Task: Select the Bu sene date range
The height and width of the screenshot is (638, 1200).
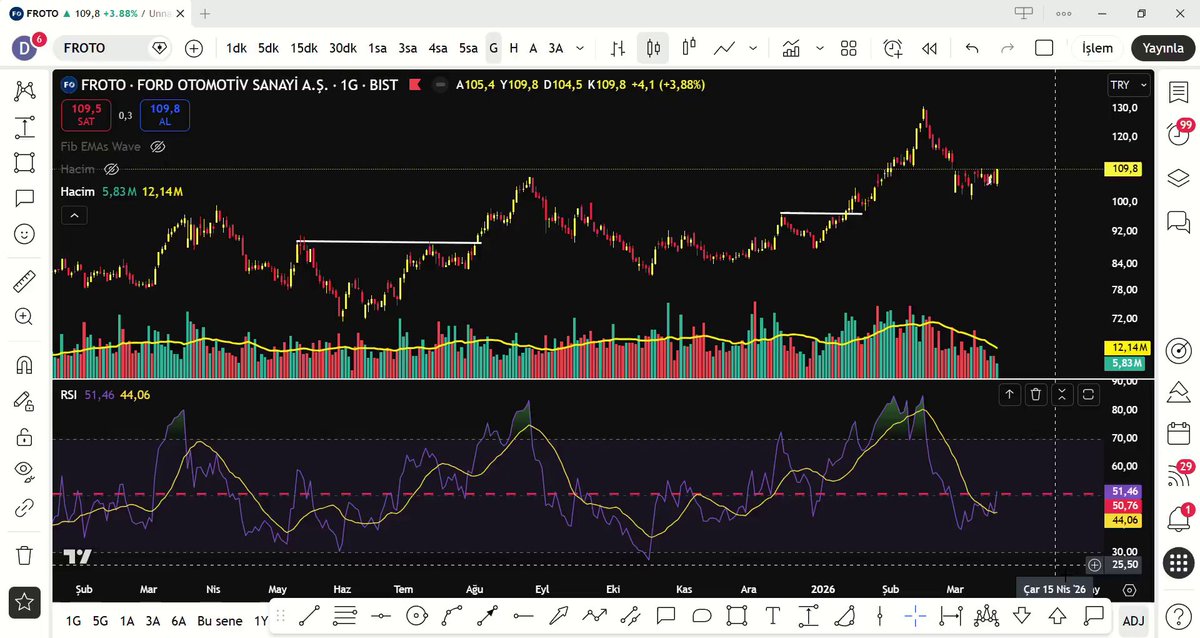Action: [x=219, y=621]
